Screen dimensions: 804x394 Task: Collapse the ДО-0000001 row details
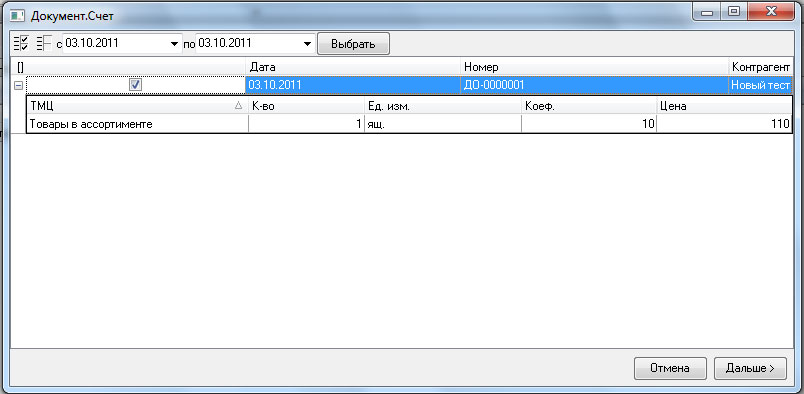18,86
